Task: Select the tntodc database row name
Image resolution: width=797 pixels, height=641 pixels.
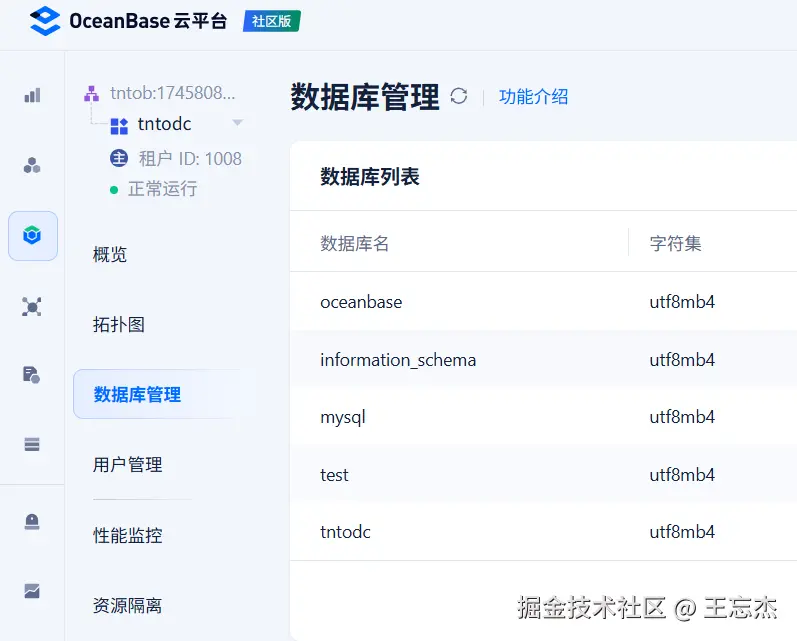Action: 345,532
